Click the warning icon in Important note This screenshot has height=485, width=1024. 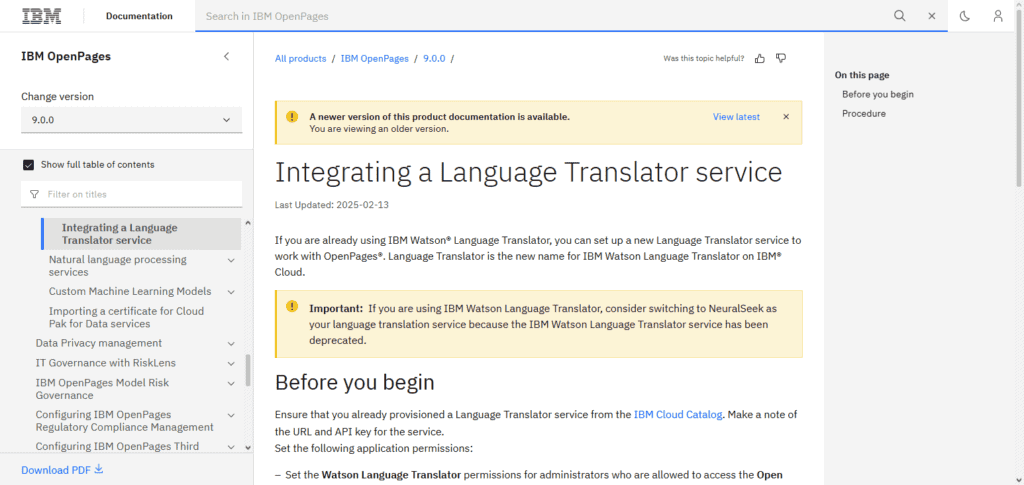292,307
